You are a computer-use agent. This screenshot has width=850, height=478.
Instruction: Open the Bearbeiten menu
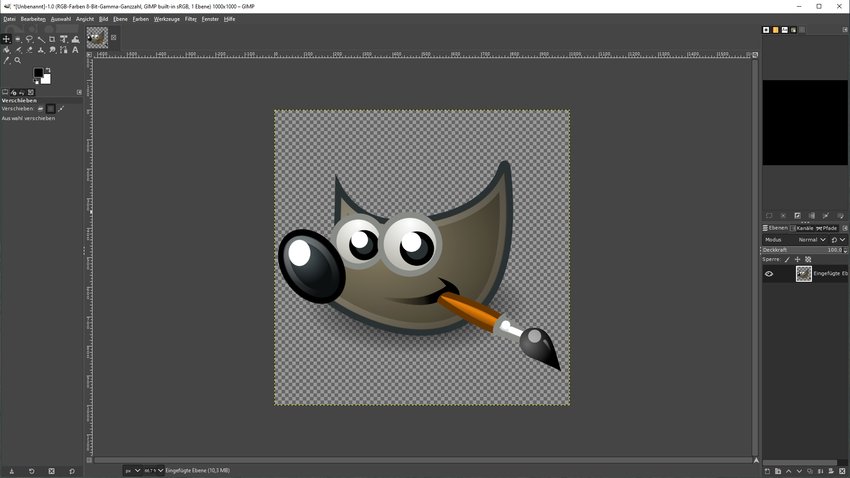point(33,19)
